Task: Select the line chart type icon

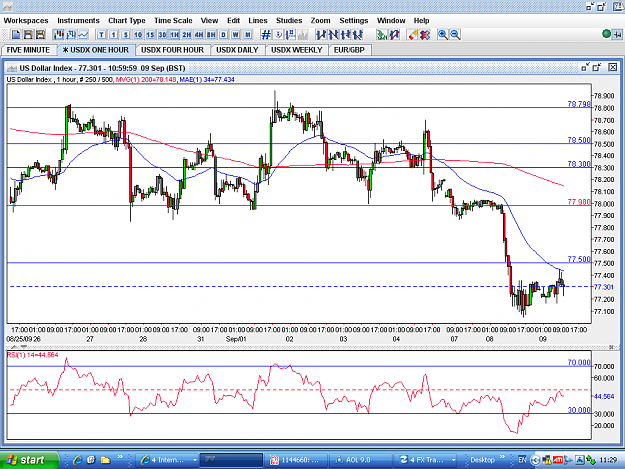Action: tap(83, 35)
